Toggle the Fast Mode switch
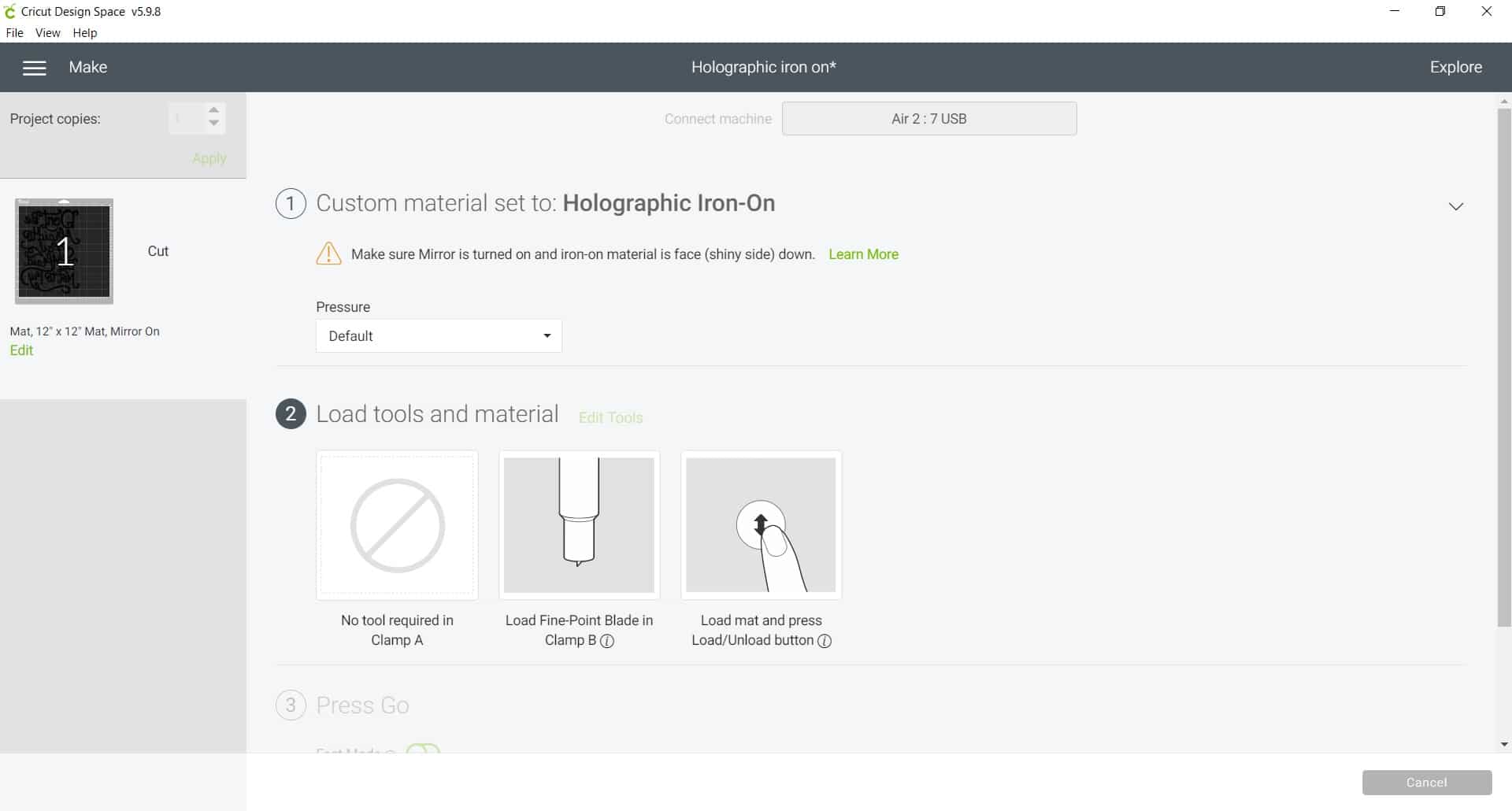Image resolution: width=1512 pixels, height=811 pixels. [423, 749]
